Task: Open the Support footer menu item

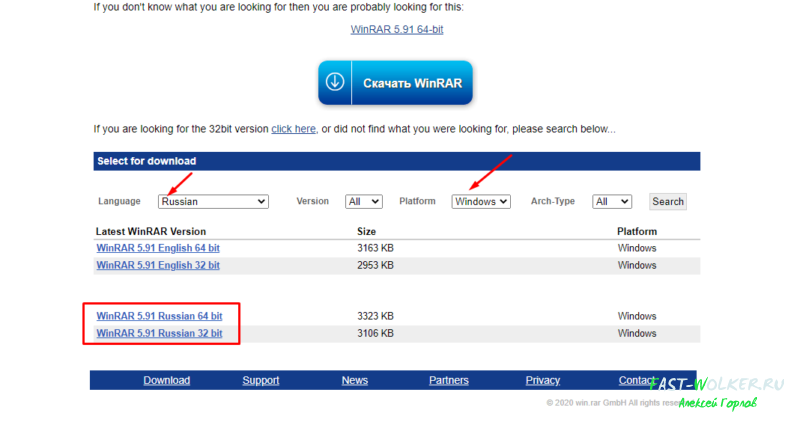Action: tap(261, 380)
